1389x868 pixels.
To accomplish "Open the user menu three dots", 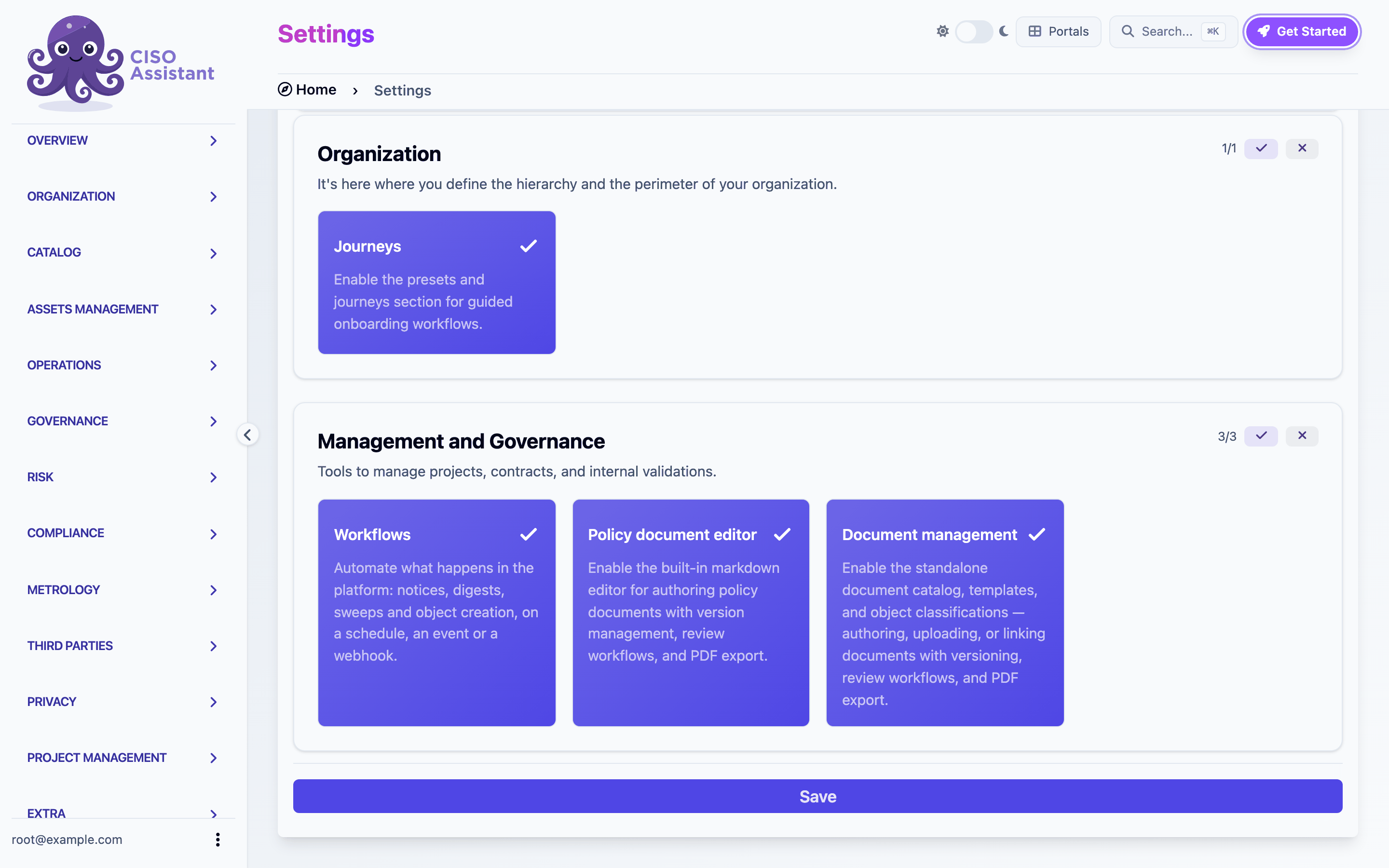I will (x=218, y=839).
